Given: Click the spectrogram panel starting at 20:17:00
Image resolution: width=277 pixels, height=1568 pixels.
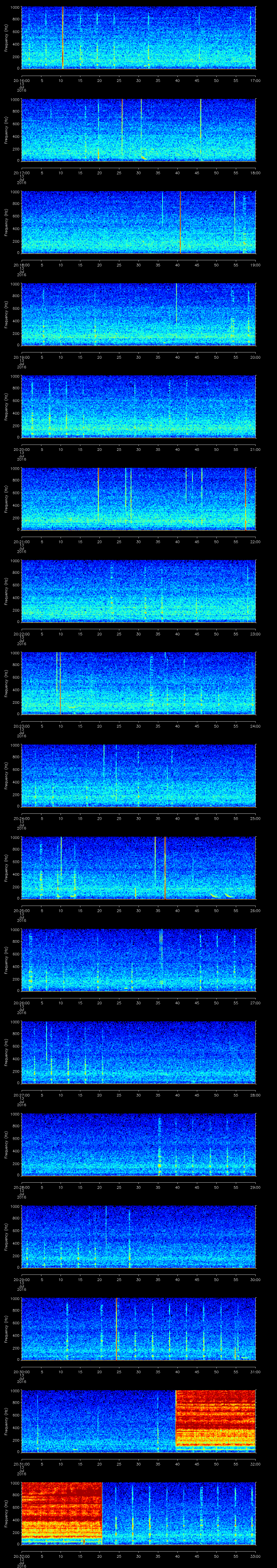Looking at the screenshot, I should 138,130.
